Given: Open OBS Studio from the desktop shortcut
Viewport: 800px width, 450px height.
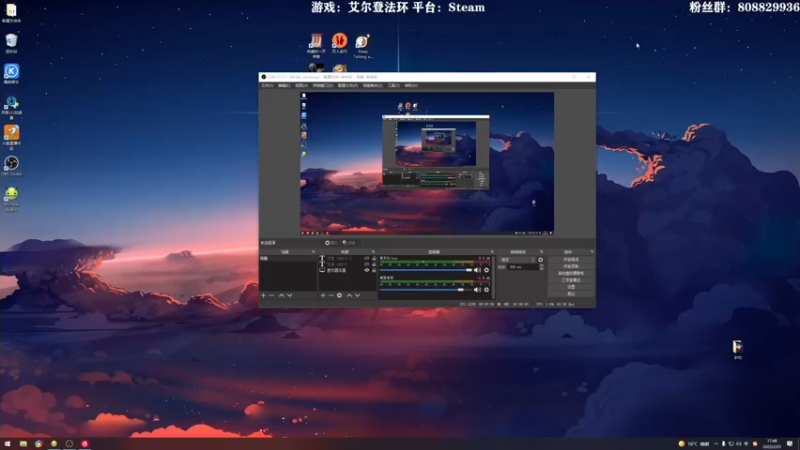Looking at the screenshot, I should [x=11, y=166].
